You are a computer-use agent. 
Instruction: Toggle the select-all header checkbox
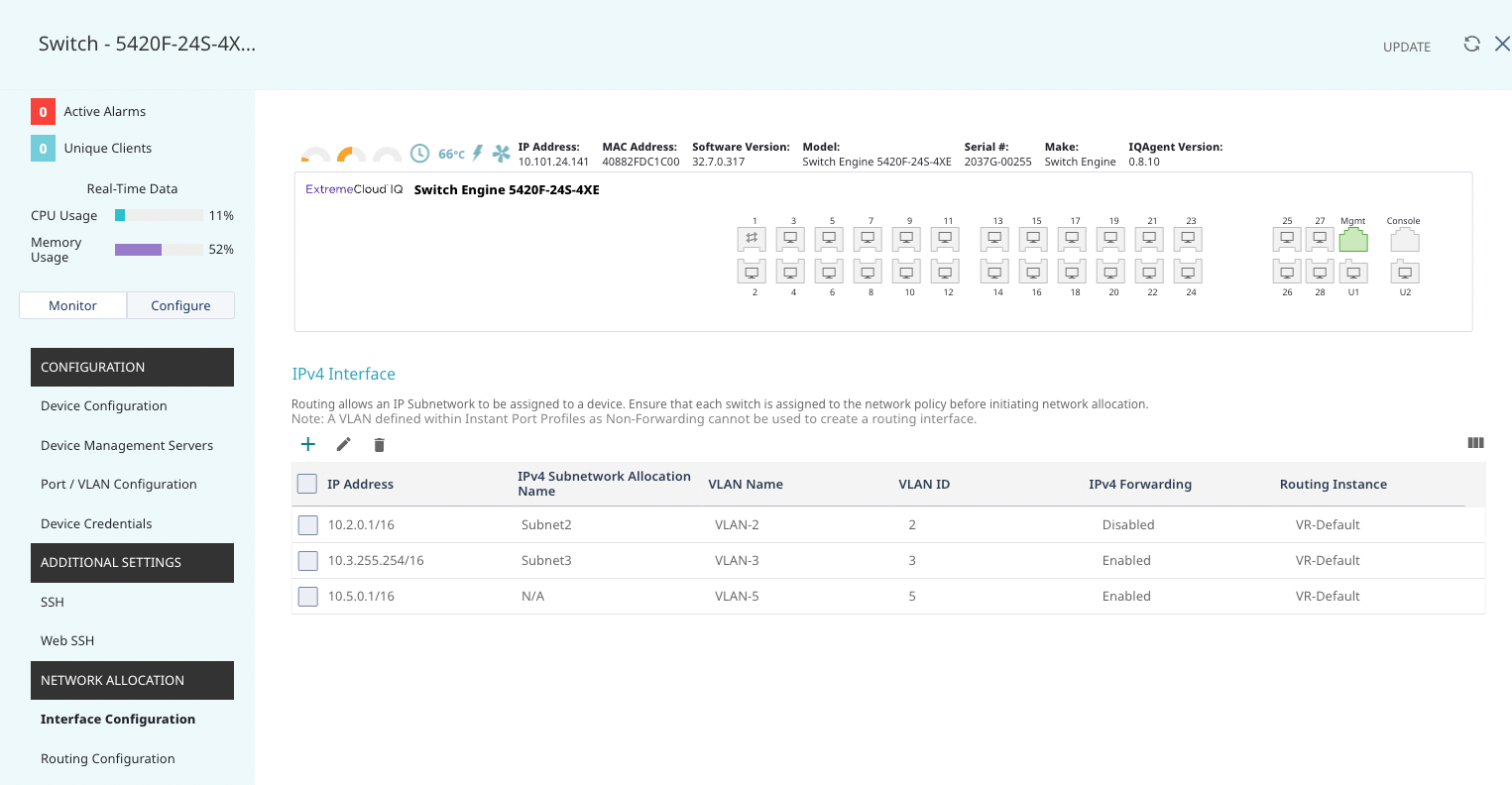pos(307,484)
